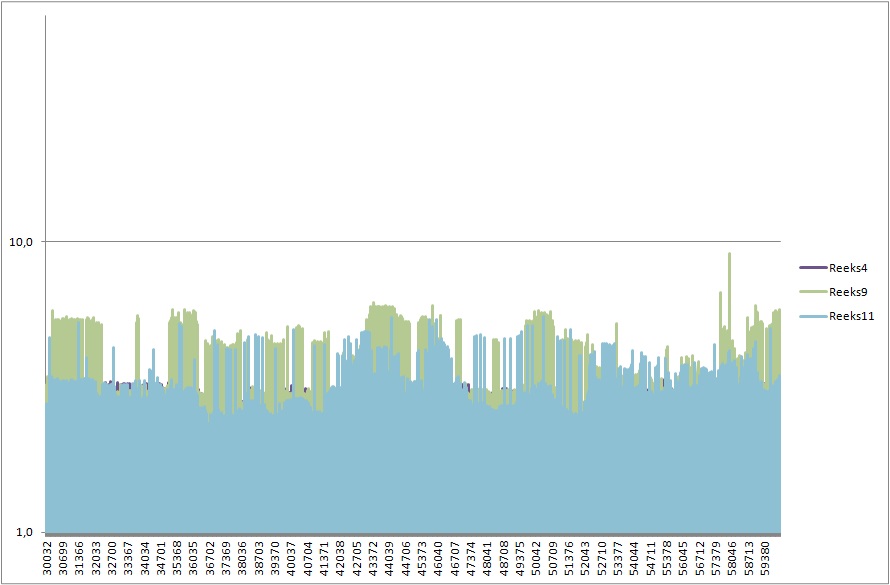Screen dimensions: 890x585
Task: Select the tallest green Reeks9 spike
Action: 729,256
